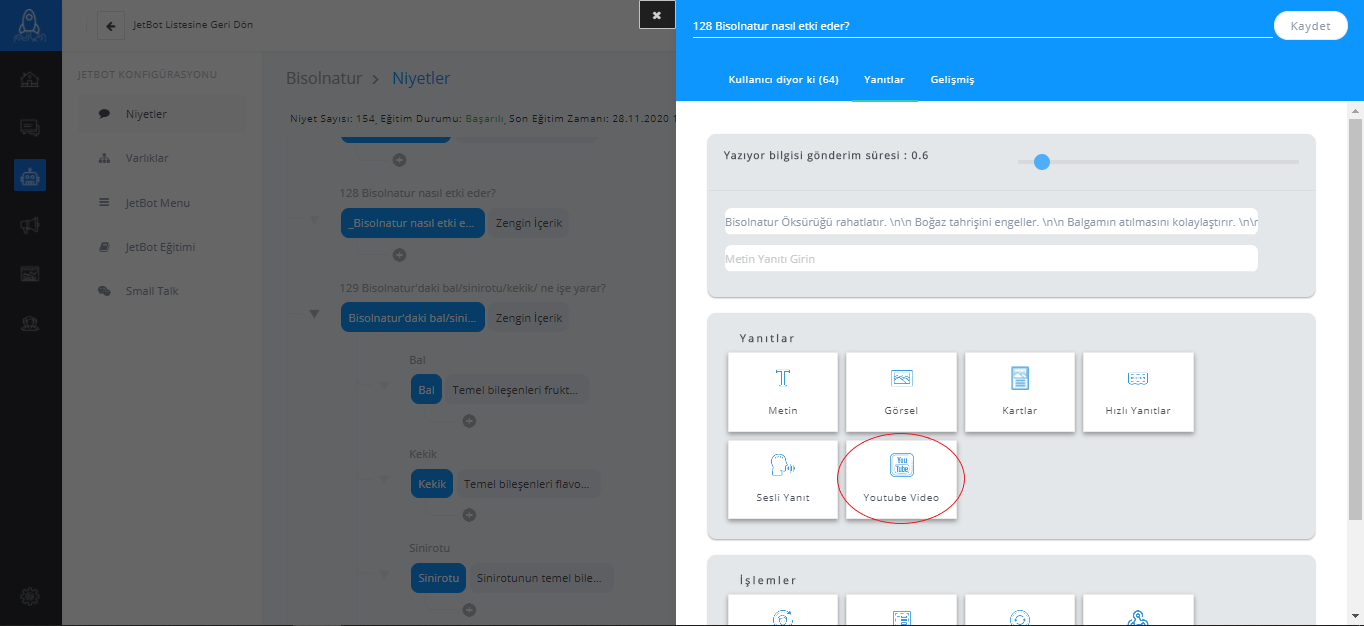The width and height of the screenshot is (1364, 626).
Task: Switch to the Yanıtlar tab
Action: point(884,79)
